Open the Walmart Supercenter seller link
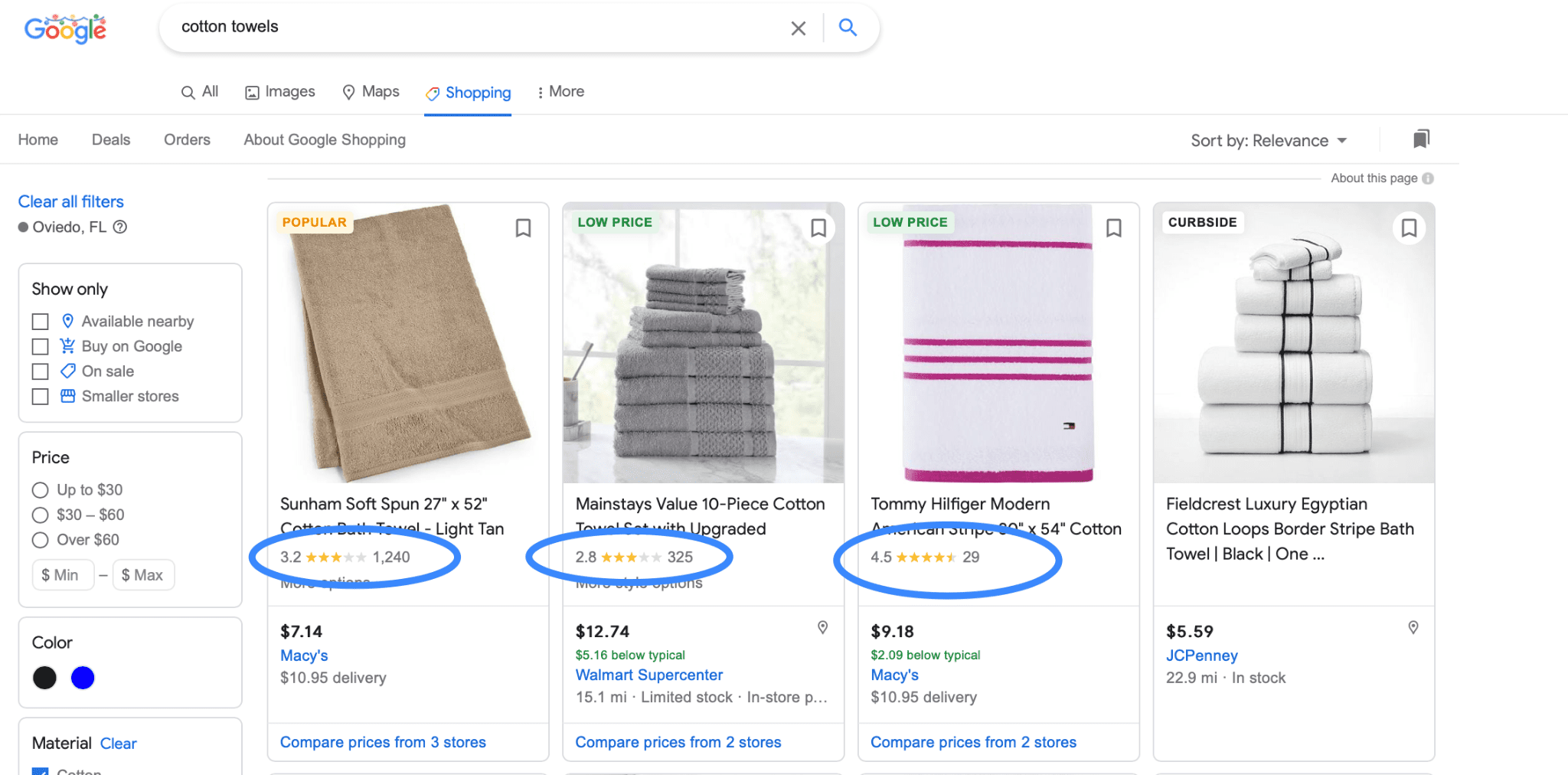The image size is (1568, 775). 648,675
